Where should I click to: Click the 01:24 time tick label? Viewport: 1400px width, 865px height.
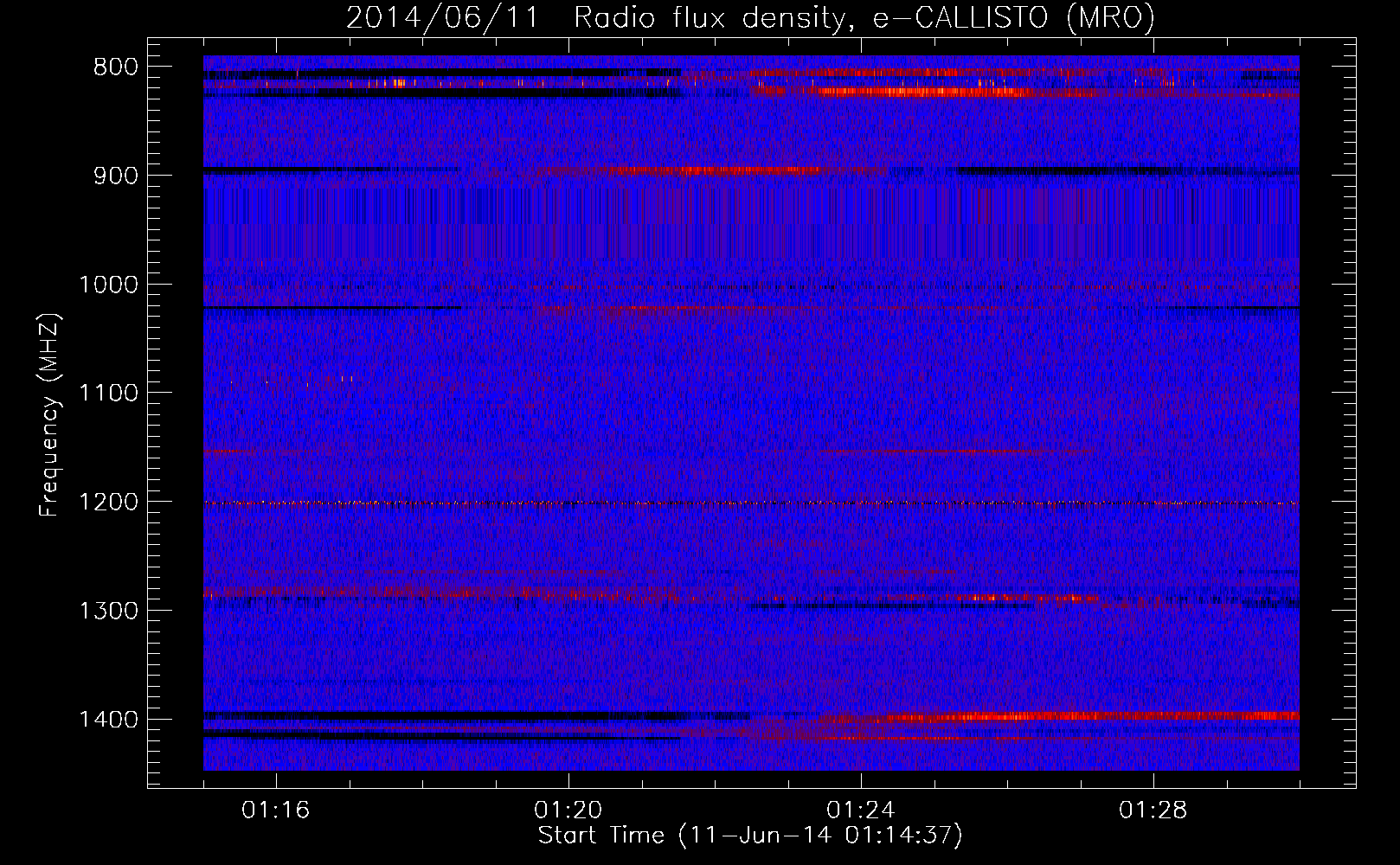861,811
